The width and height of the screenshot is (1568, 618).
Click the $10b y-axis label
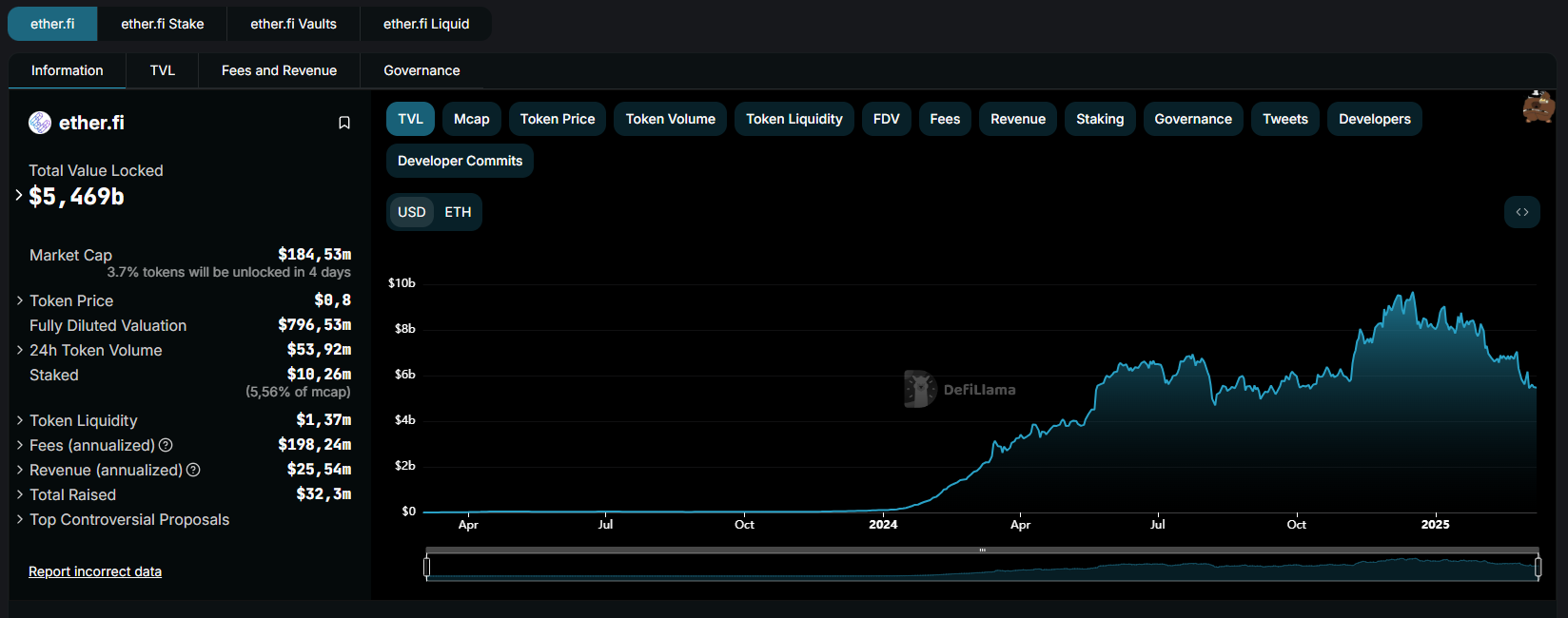[x=402, y=282]
